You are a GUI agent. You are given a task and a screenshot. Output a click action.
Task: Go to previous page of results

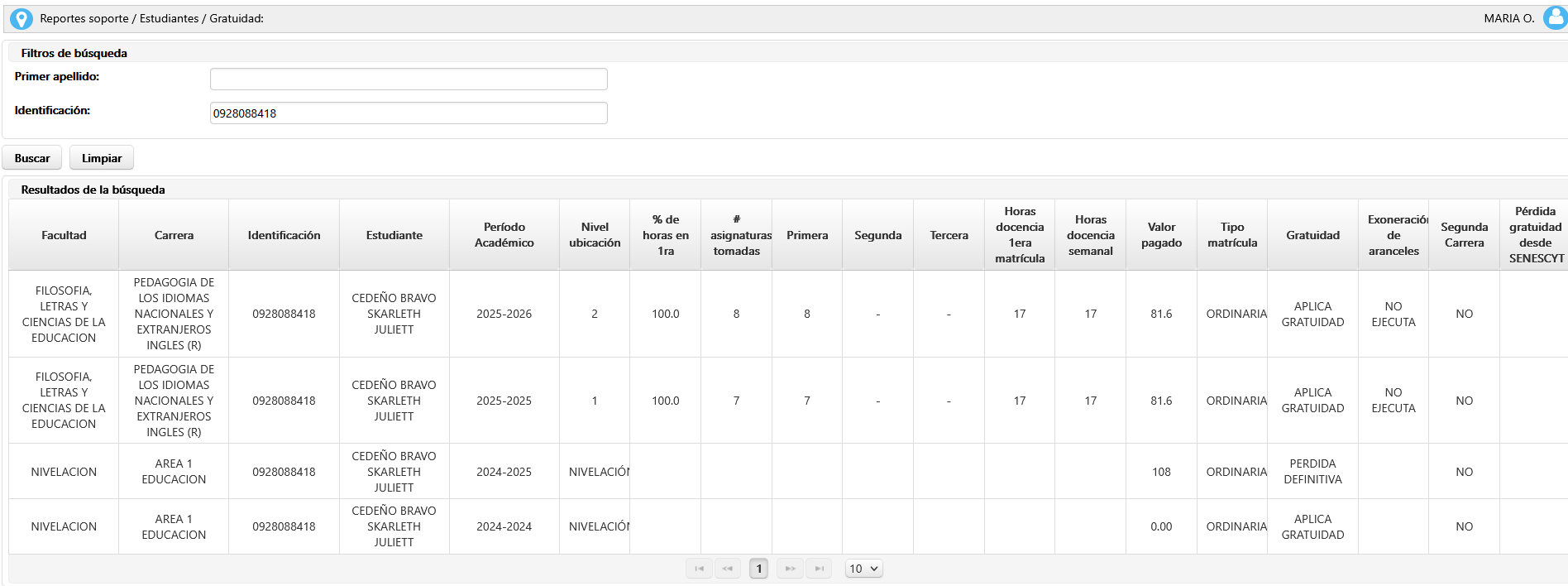coord(728,569)
